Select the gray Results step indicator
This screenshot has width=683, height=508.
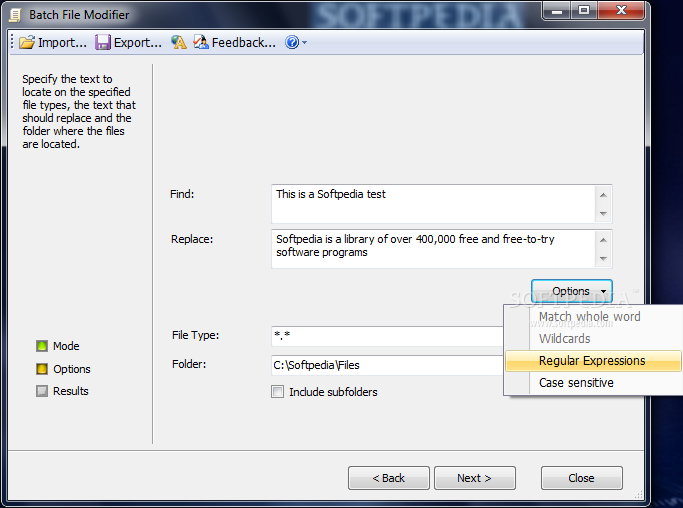[42, 391]
